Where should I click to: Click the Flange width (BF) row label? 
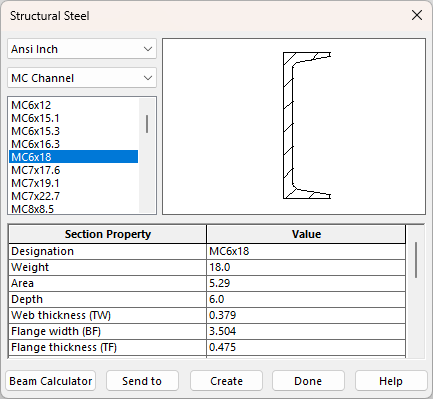click(108, 331)
